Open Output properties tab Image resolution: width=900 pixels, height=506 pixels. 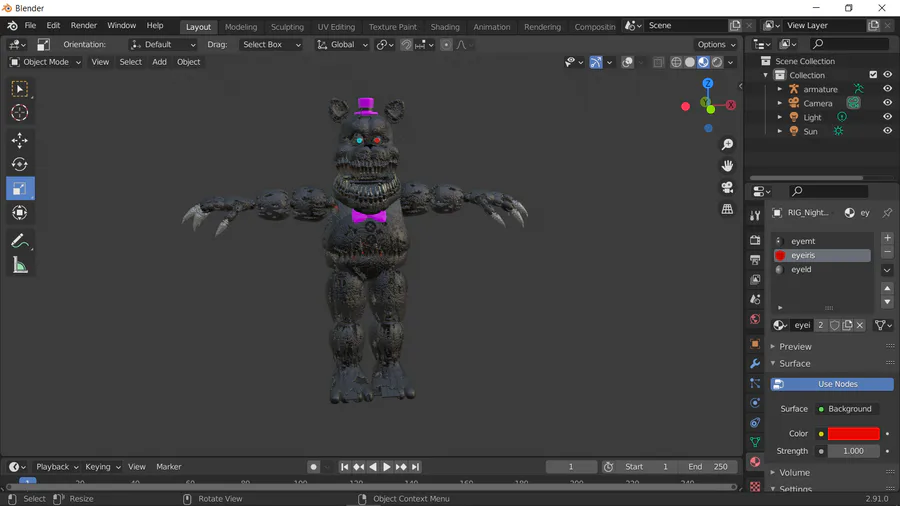pyautogui.click(x=755, y=260)
